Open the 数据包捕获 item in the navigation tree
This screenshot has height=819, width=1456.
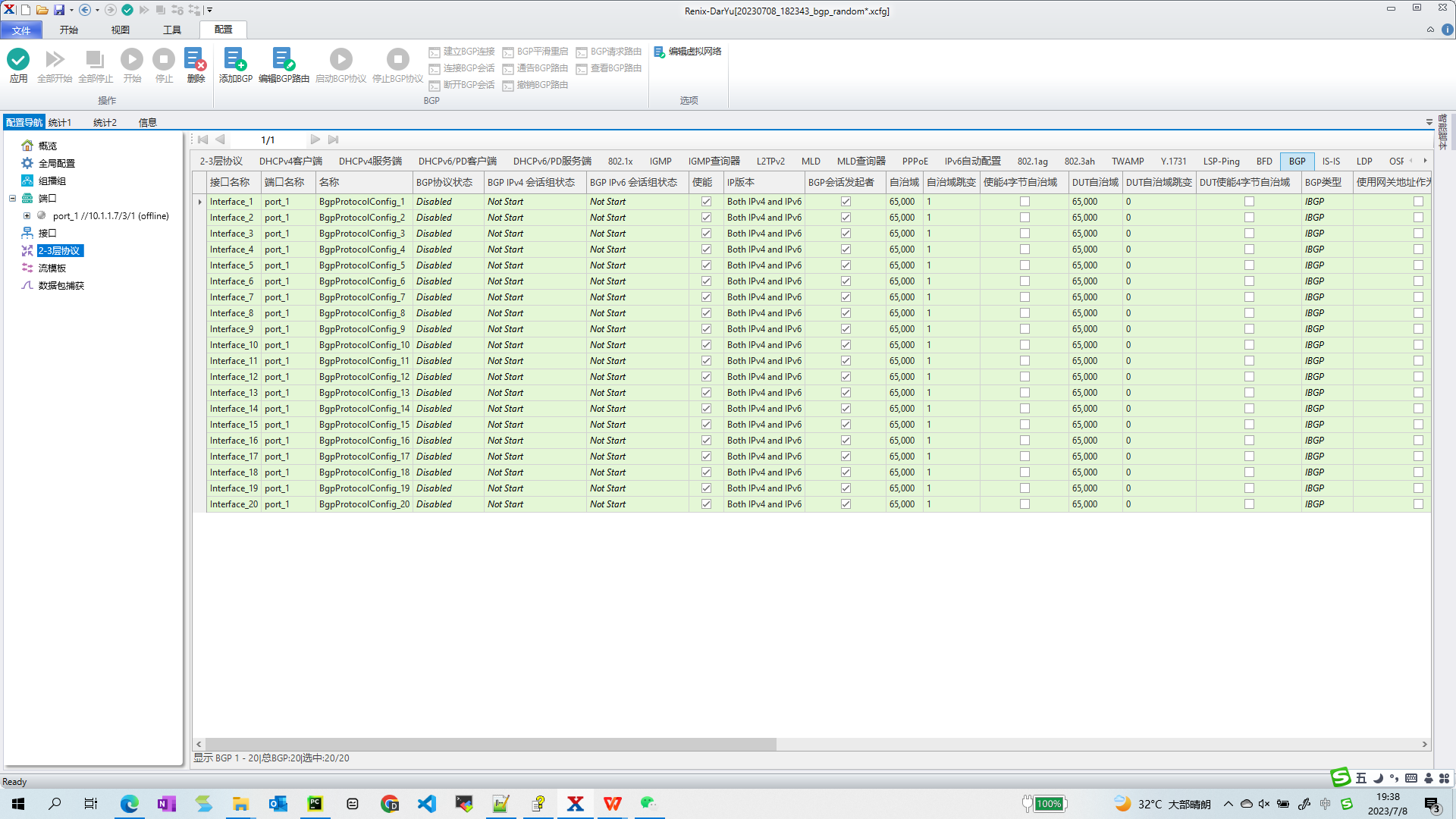coord(61,285)
